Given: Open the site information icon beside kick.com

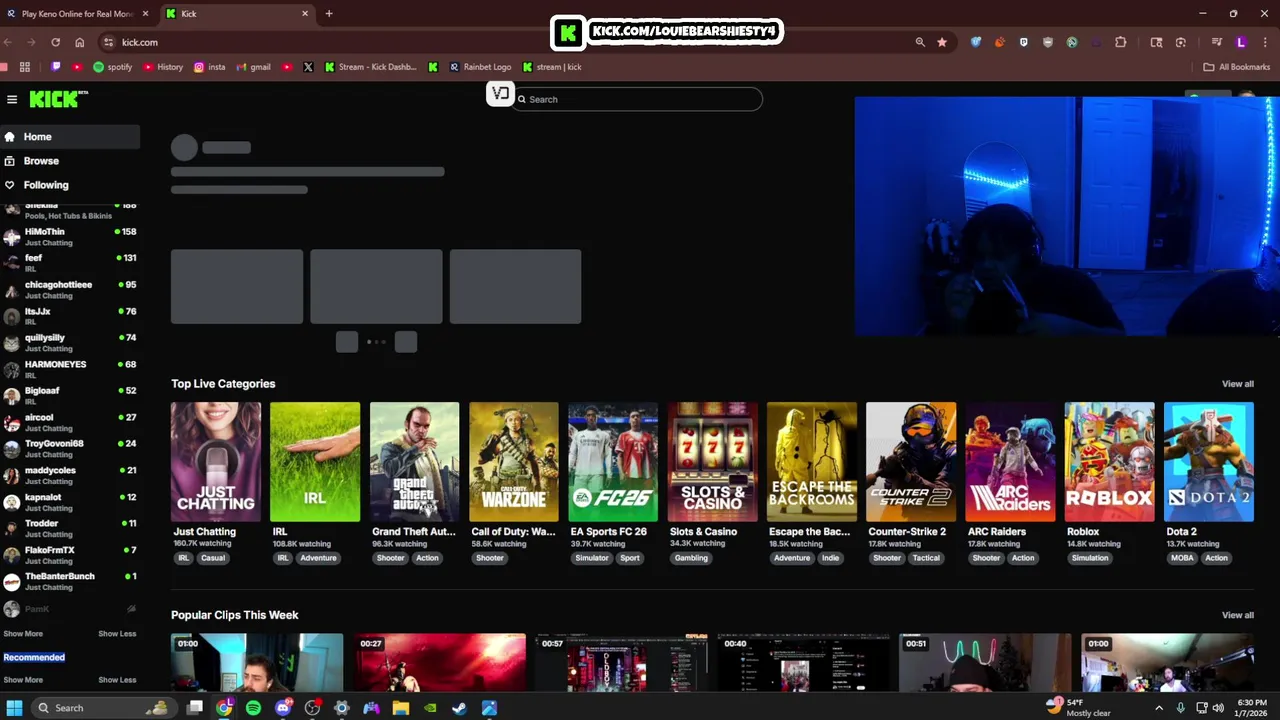Looking at the screenshot, I should (x=108, y=42).
